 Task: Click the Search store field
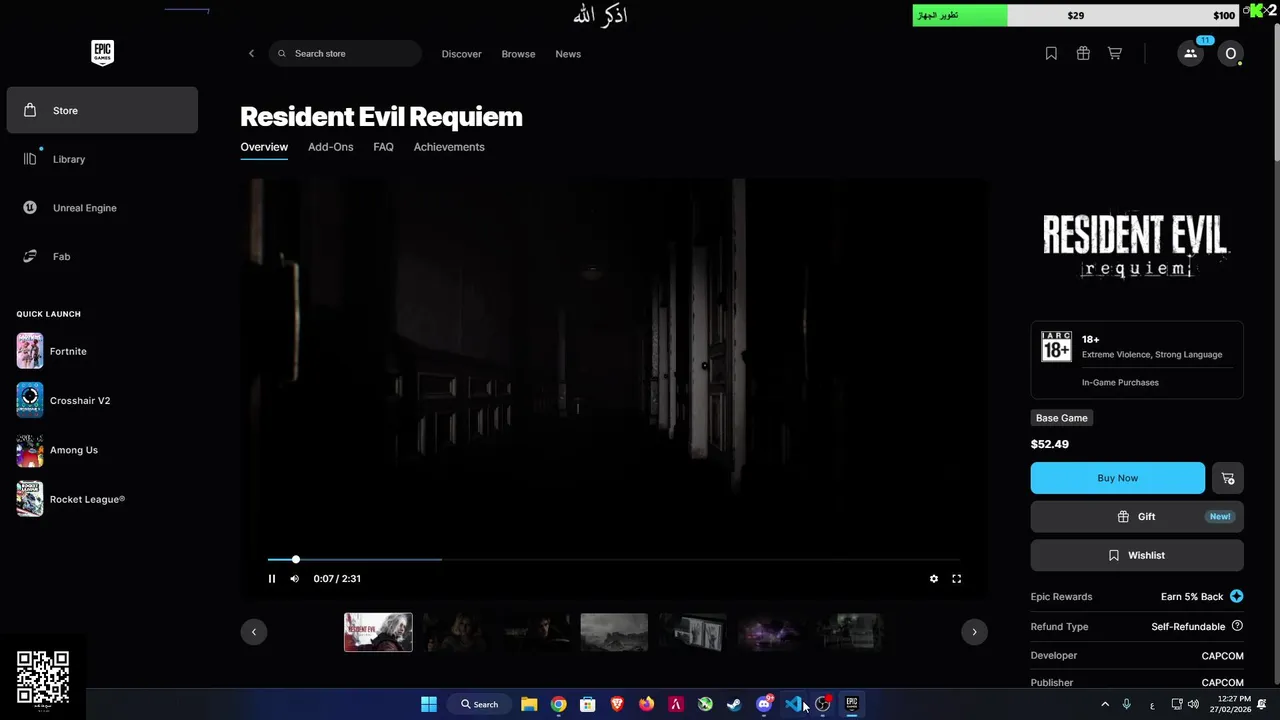pyautogui.click(x=345, y=54)
